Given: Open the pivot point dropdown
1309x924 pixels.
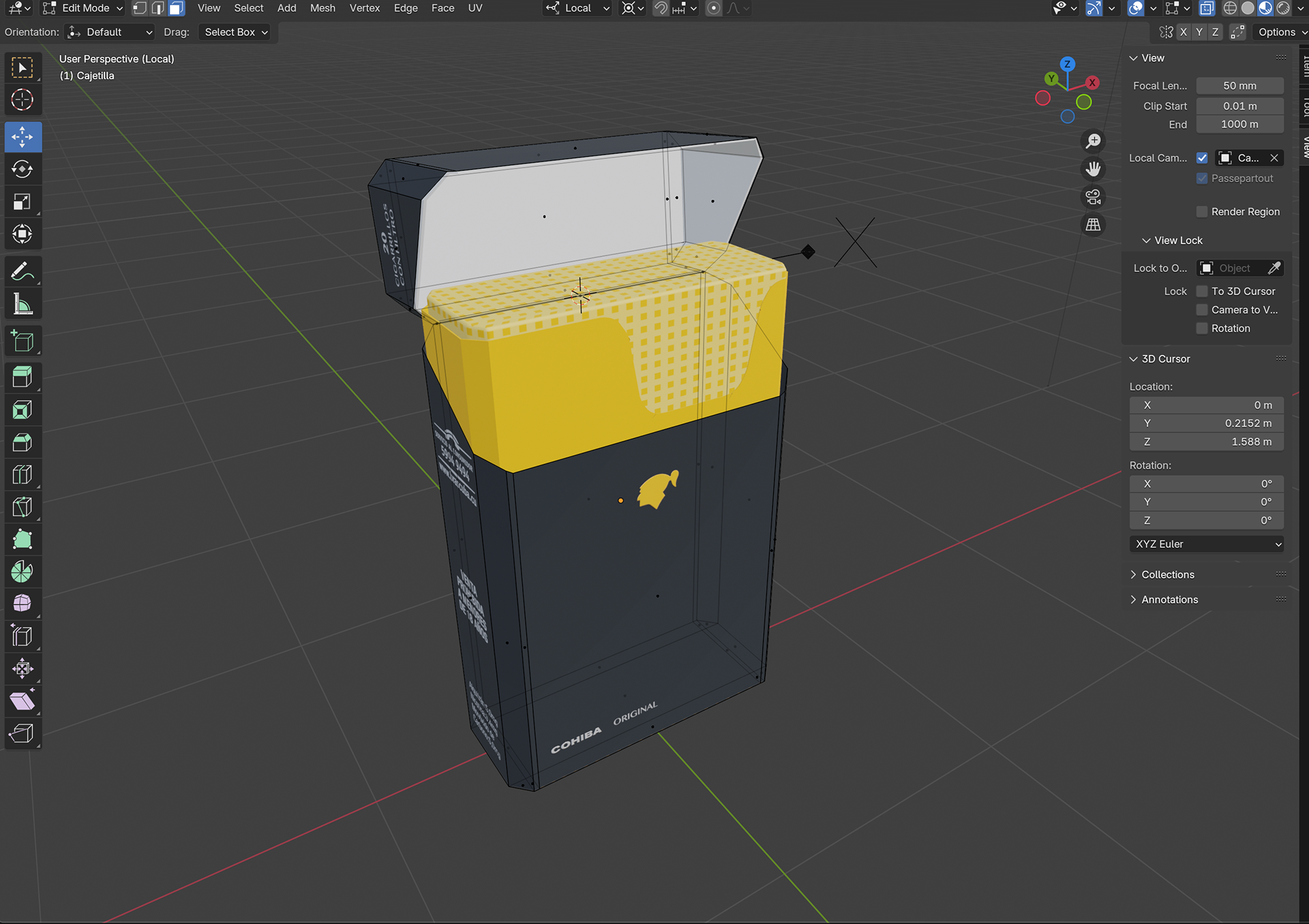Looking at the screenshot, I should coord(633,8).
